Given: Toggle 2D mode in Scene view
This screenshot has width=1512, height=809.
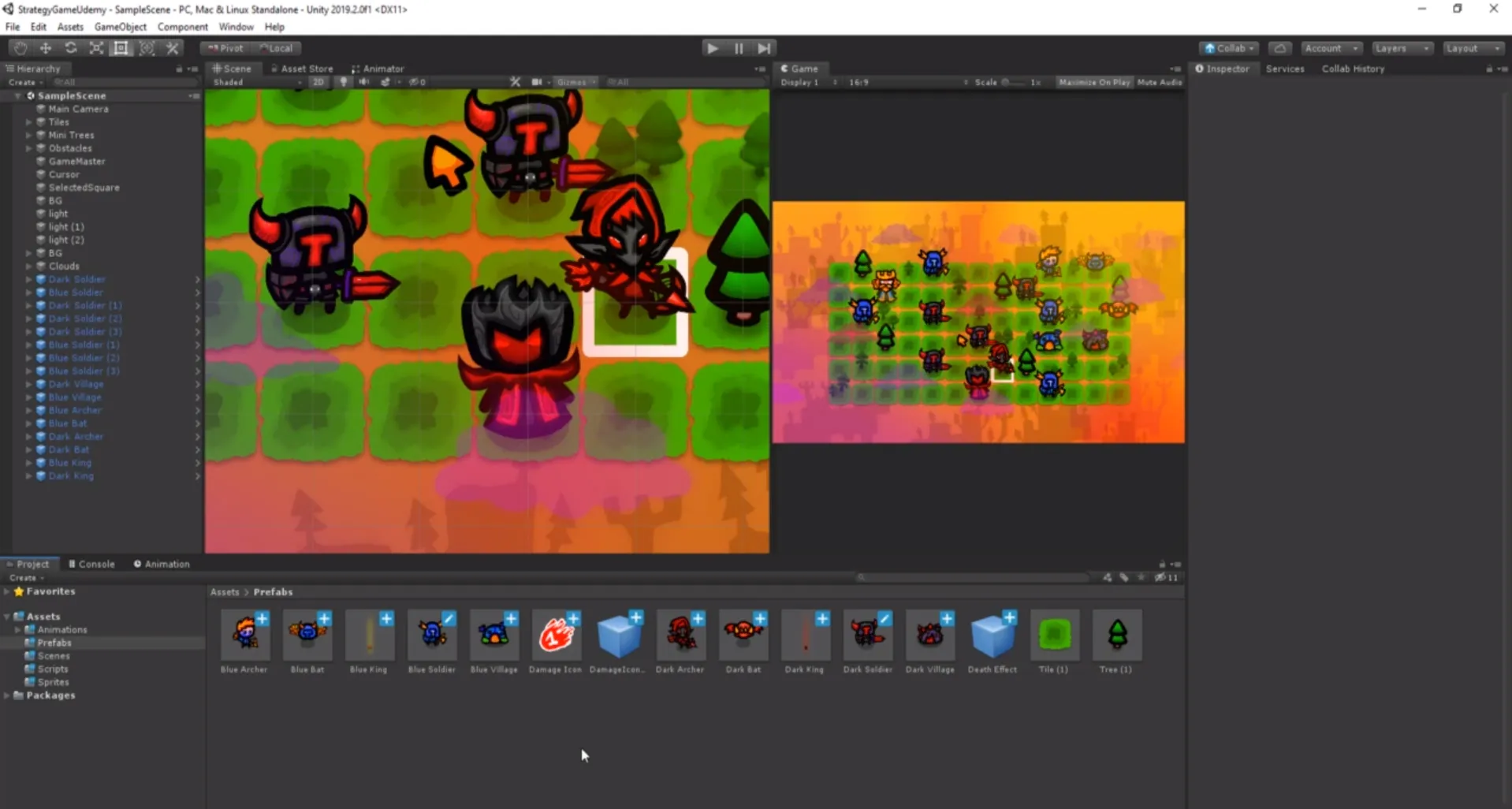Looking at the screenshot, I should 318,82.
